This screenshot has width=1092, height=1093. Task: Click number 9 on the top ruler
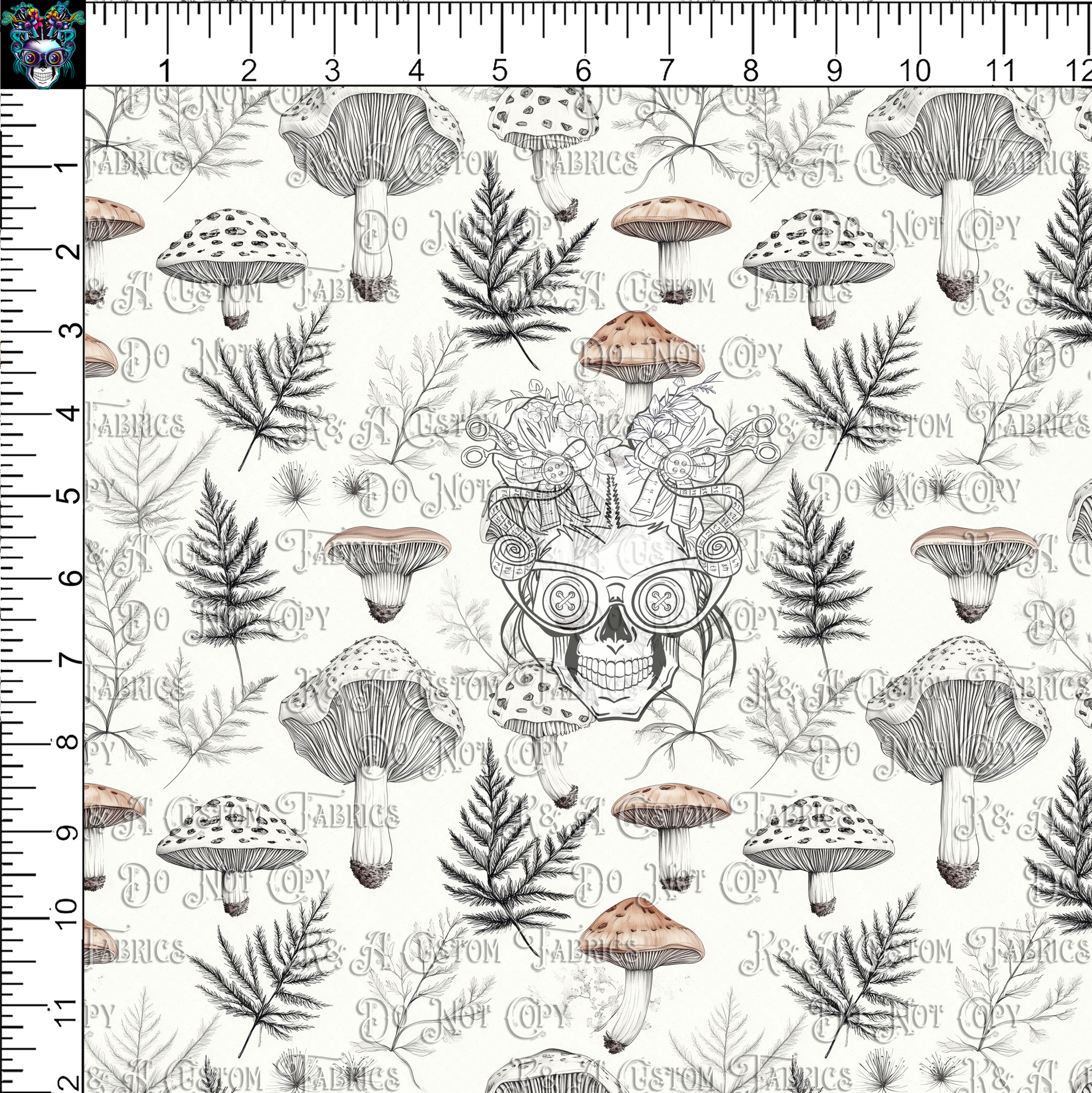tap(834, 71)
